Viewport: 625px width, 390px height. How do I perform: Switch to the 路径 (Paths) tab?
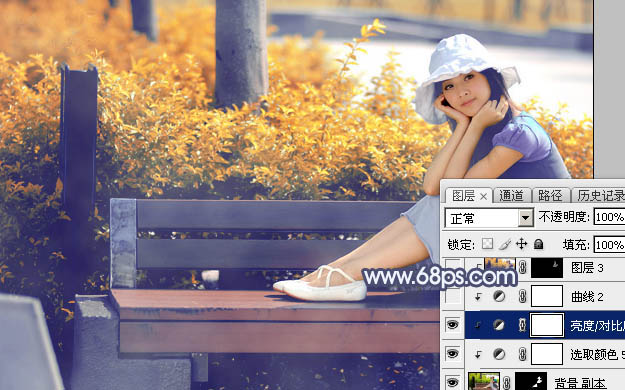pyautogui.click(x=550, y=195)
